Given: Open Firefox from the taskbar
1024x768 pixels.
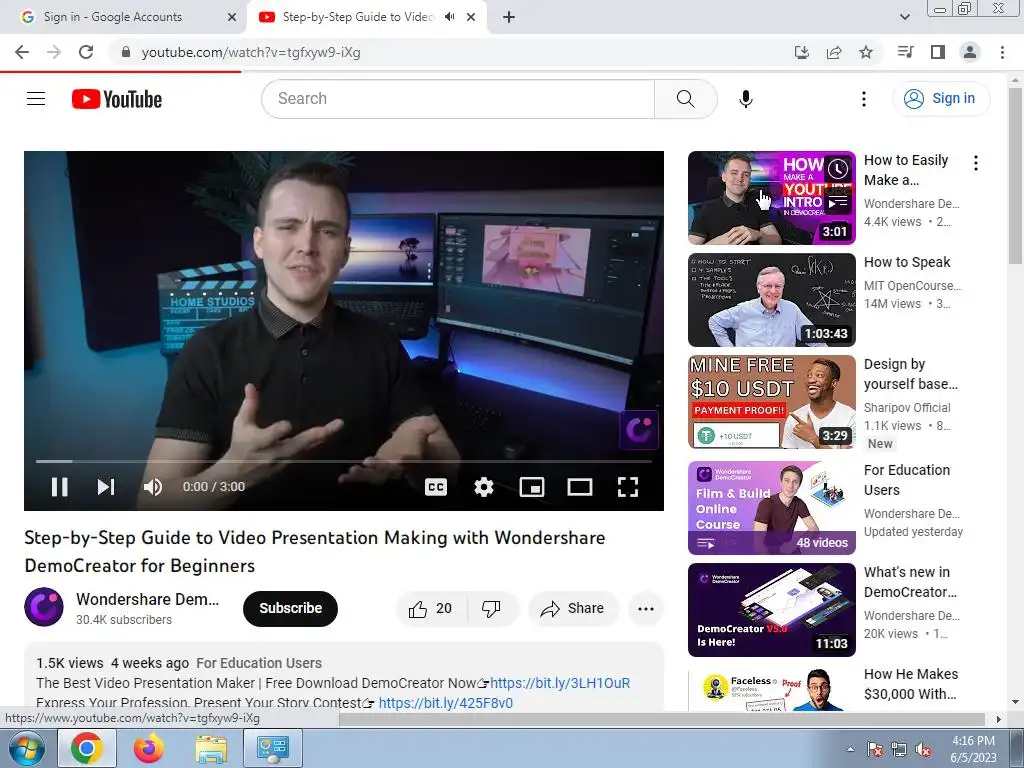Looking at the screenshot, I should (x=149, y=748).
